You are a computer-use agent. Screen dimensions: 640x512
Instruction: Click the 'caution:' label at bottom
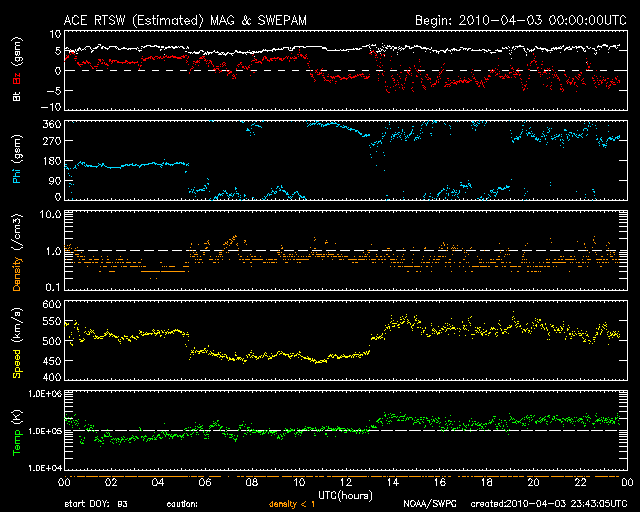(x=182, y=504)
